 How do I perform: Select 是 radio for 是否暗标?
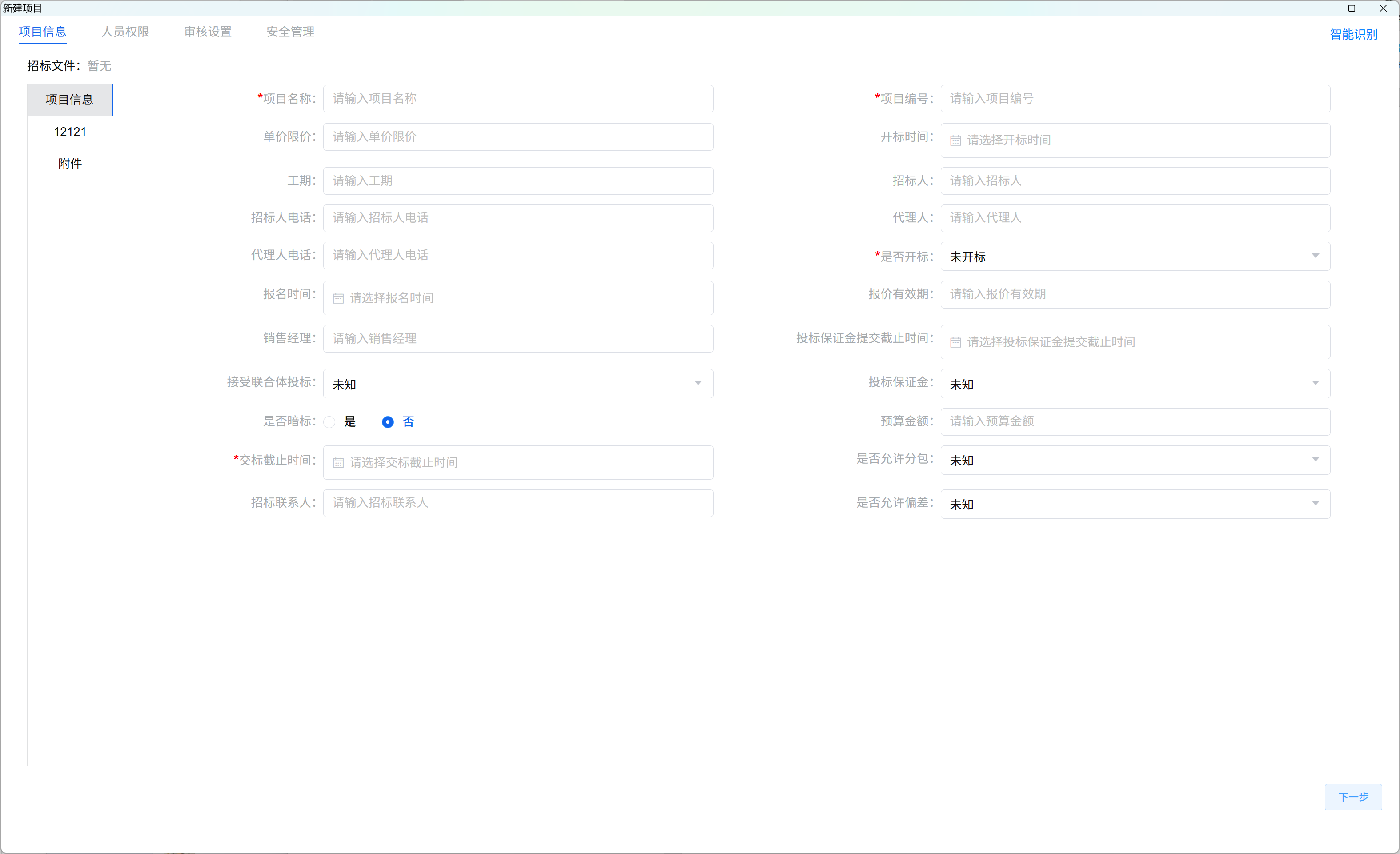point(329,422)
